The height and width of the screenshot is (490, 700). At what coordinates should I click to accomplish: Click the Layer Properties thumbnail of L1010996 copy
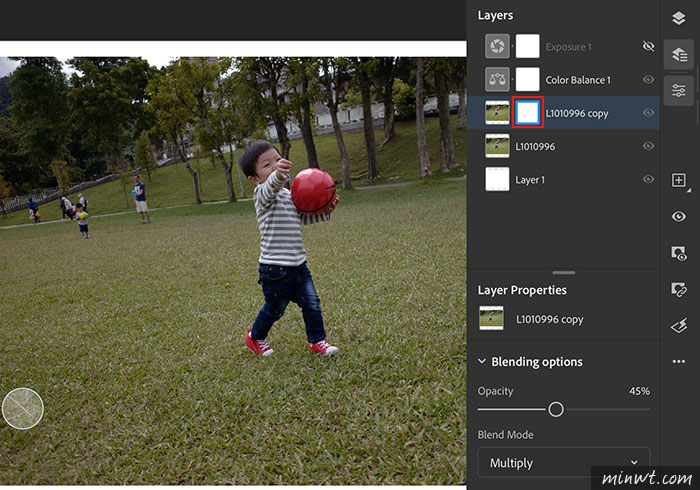tap(491, 318)
